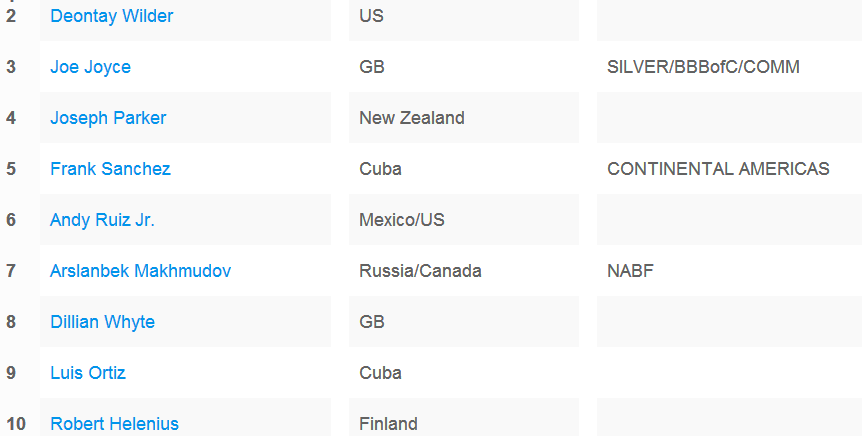Screen dimensions: 862x436
Task: Open the Robert Helenius link
Action: [114, 424]
